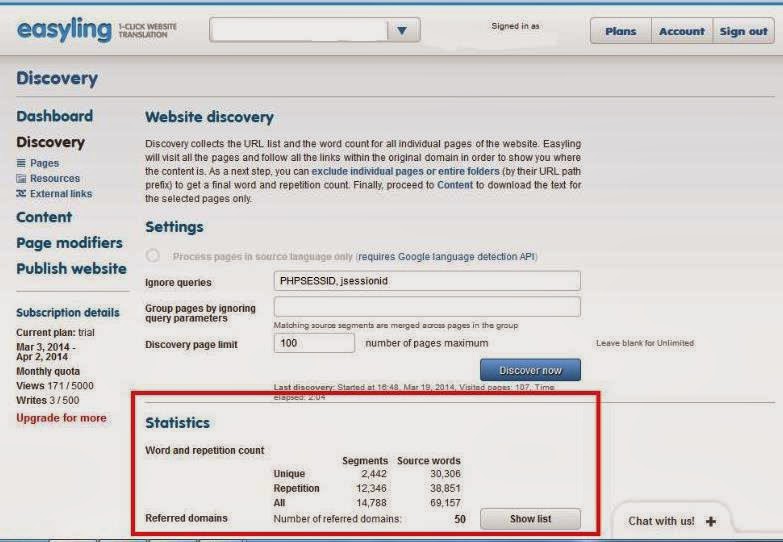Expand the Chat with us plus icon
The image size is (783, 542).
711,521
